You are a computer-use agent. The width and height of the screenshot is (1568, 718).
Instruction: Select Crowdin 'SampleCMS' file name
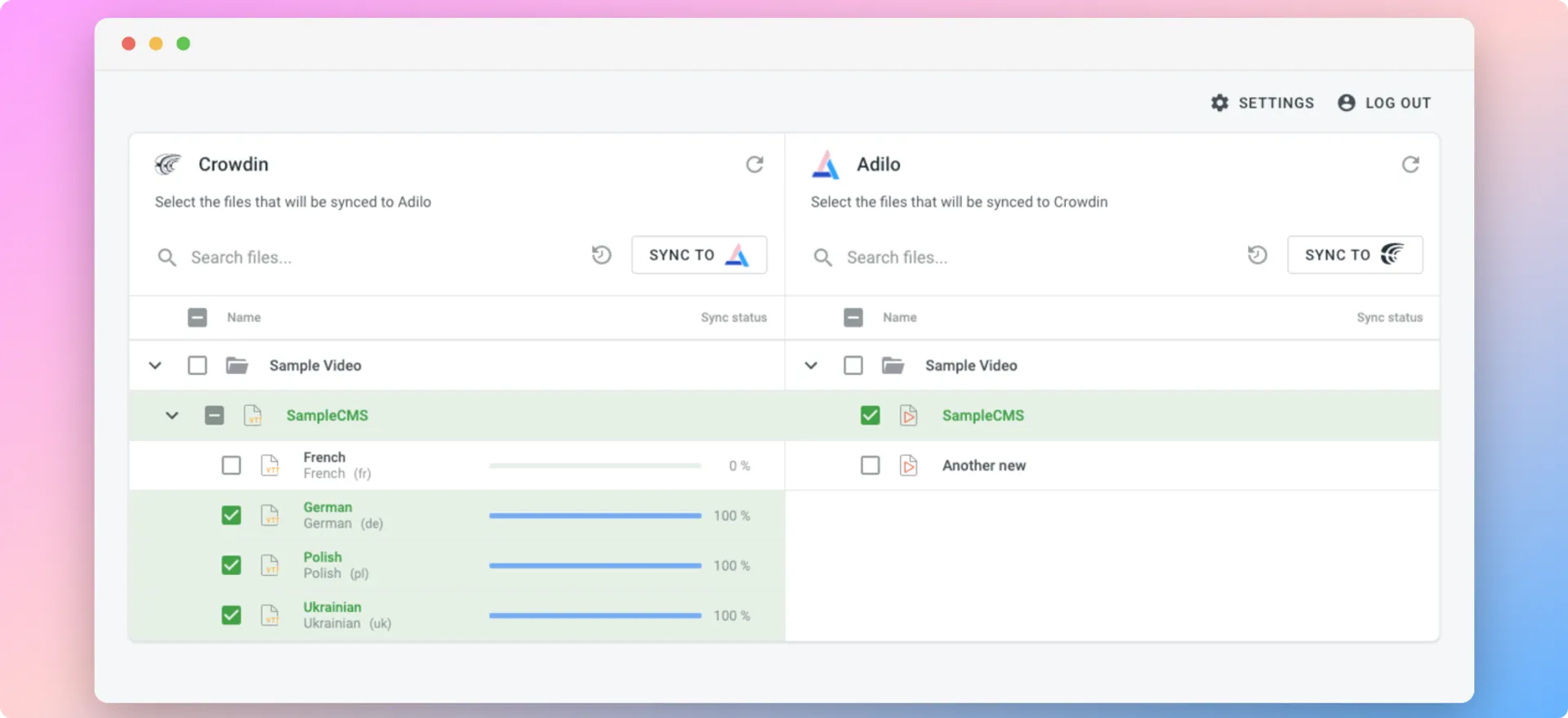pyautogui.click(x=327, y=416)
